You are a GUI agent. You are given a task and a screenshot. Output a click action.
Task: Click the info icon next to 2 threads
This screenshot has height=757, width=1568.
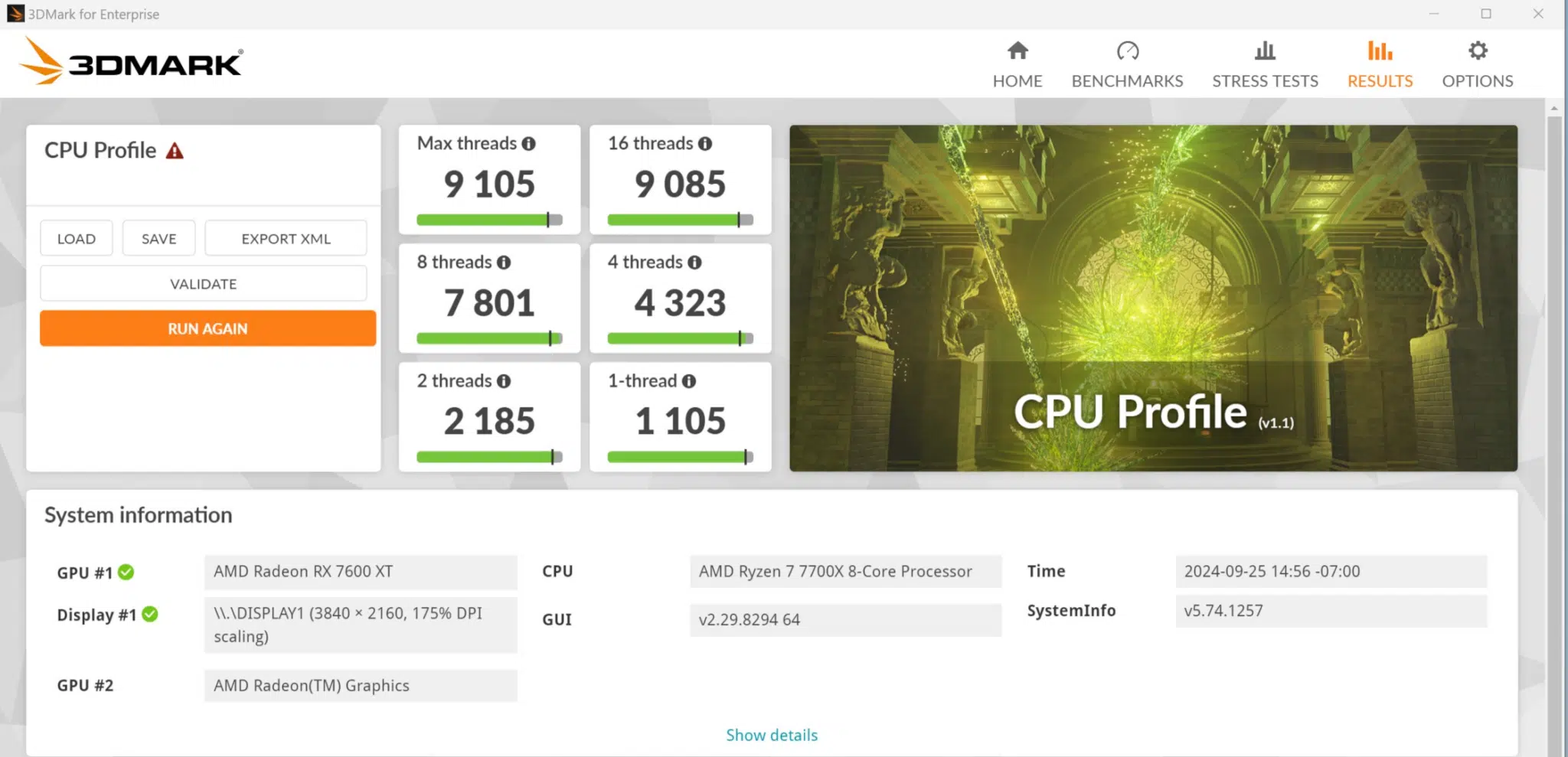coord(503,381)
